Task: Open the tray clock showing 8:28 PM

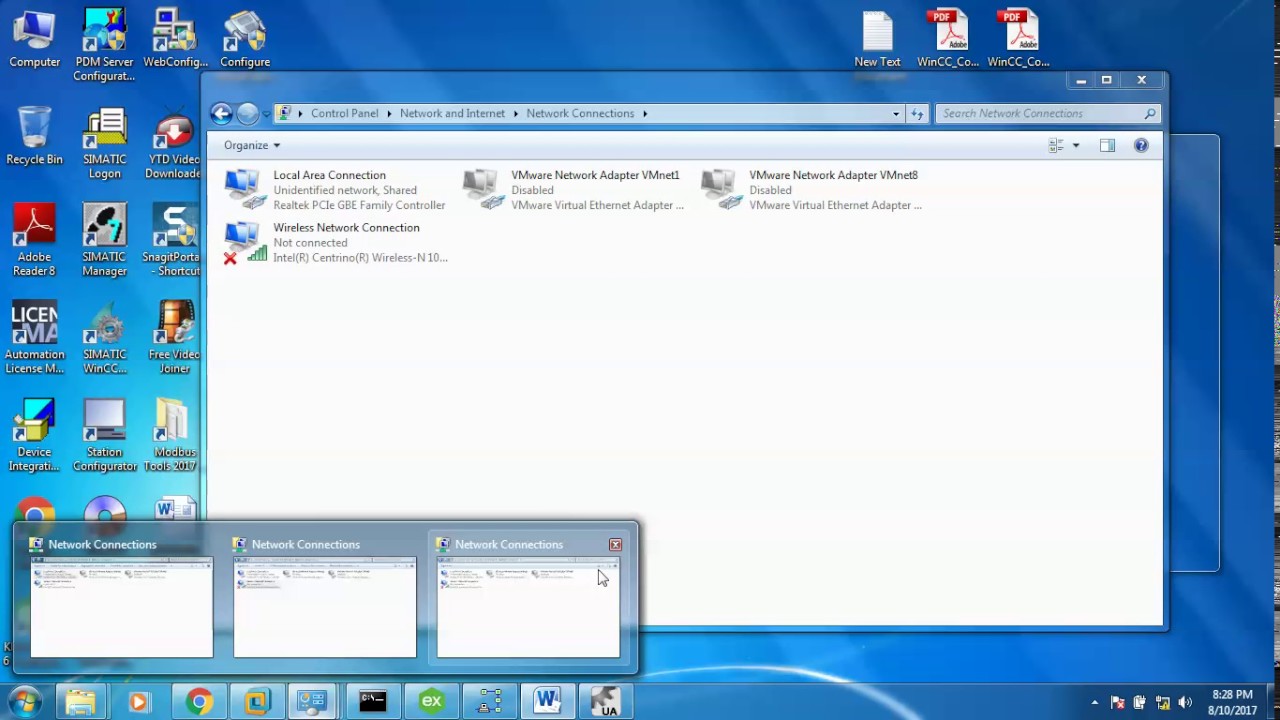Action: [1232, 702]
